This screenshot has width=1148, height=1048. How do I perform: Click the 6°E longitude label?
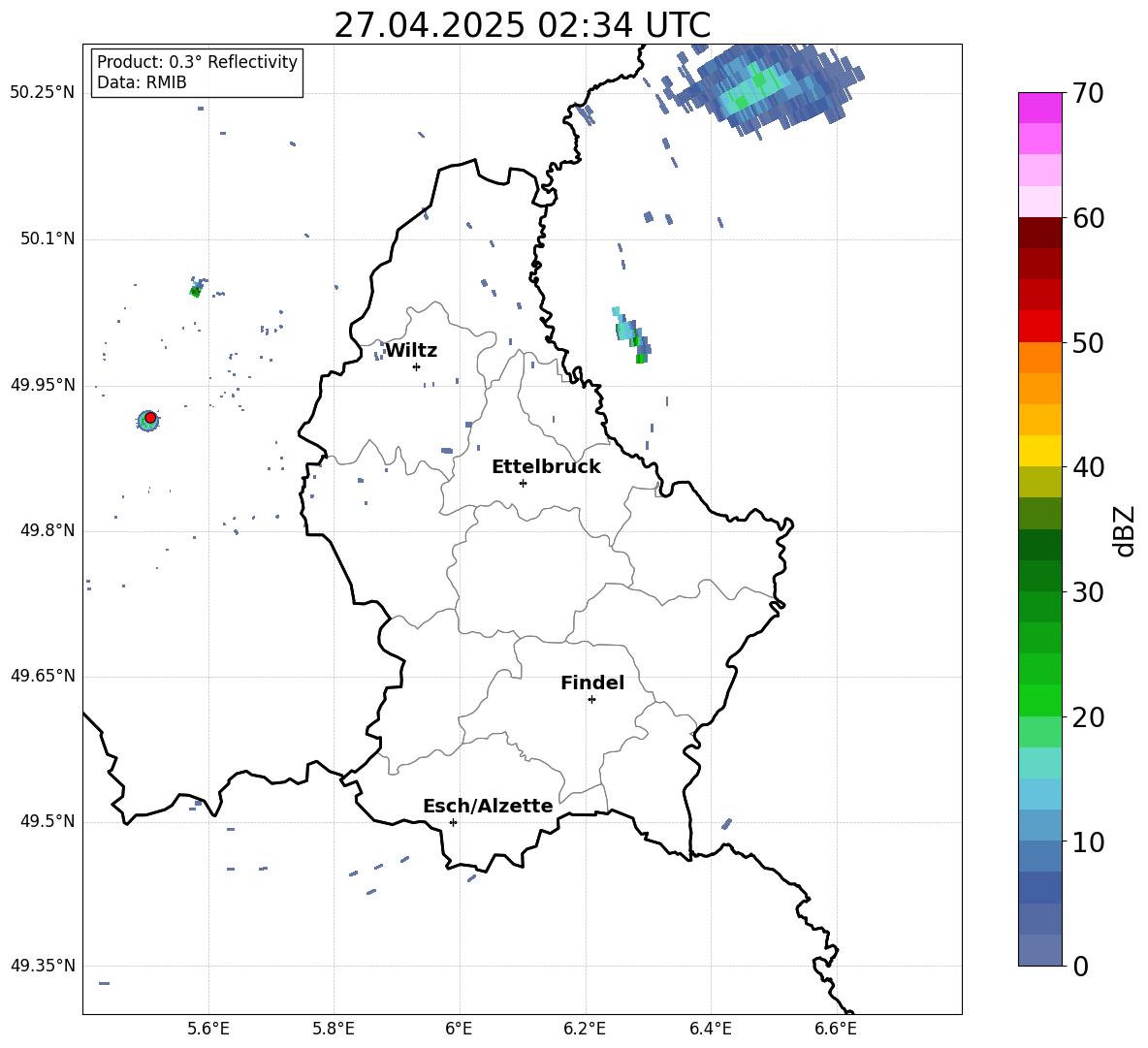(459, 1029)
